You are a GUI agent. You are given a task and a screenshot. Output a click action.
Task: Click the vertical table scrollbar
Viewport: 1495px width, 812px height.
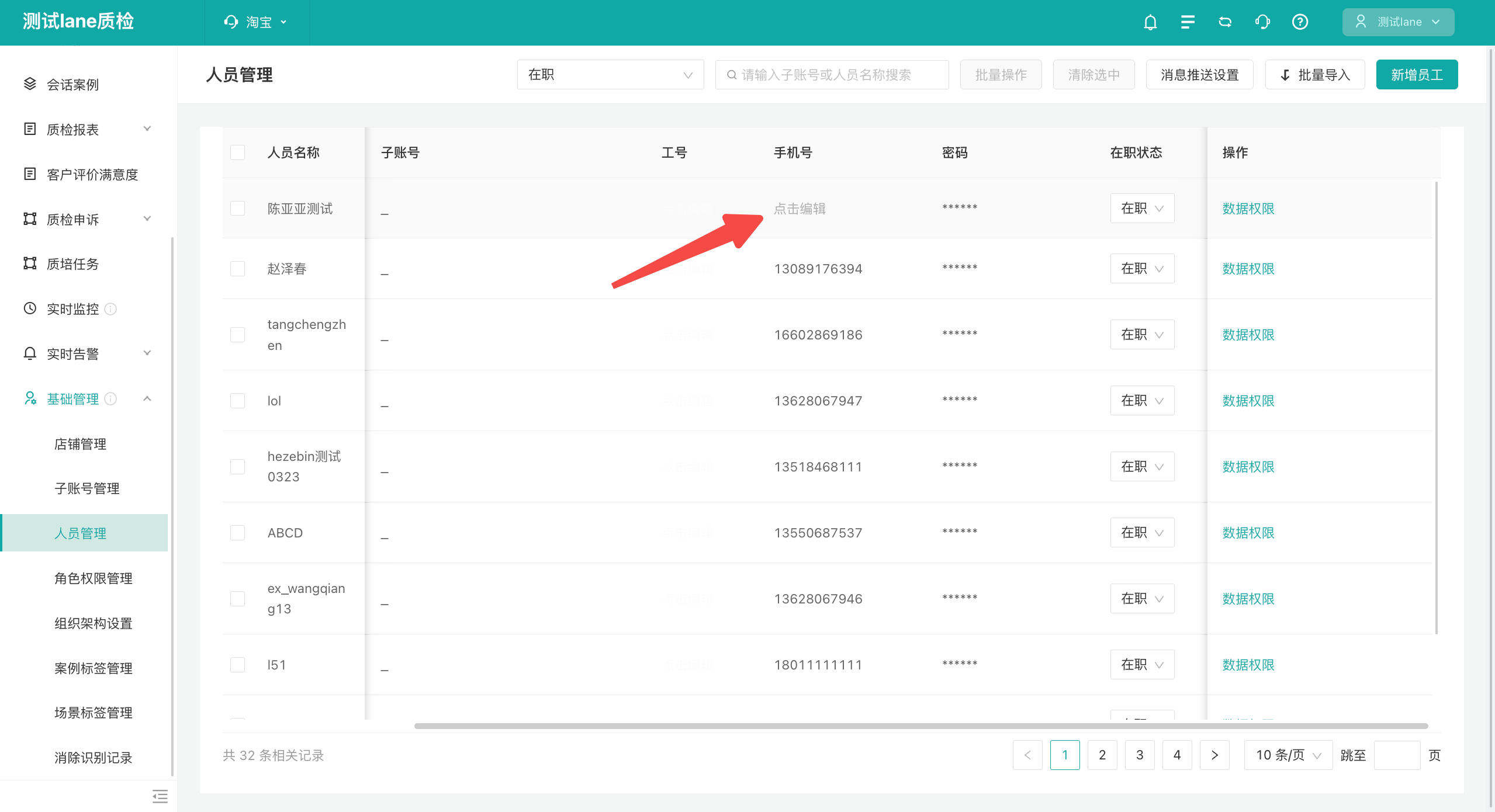tap(1436, 408)
